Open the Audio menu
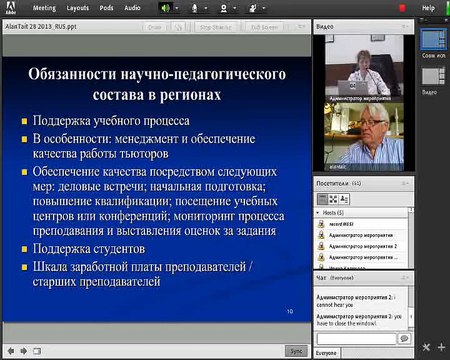Screen dimensions: 450x360 (132, 8)
